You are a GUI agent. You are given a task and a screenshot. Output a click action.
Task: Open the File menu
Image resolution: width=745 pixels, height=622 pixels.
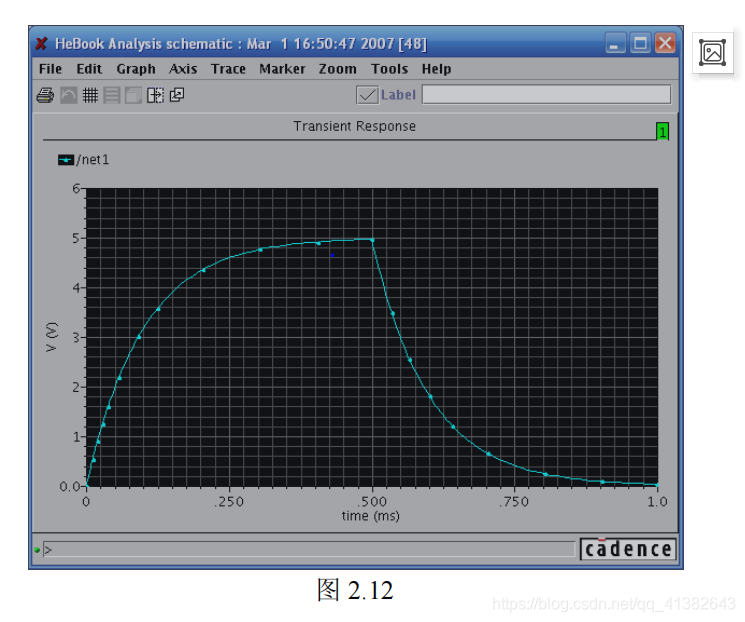[x=50, y=69]
